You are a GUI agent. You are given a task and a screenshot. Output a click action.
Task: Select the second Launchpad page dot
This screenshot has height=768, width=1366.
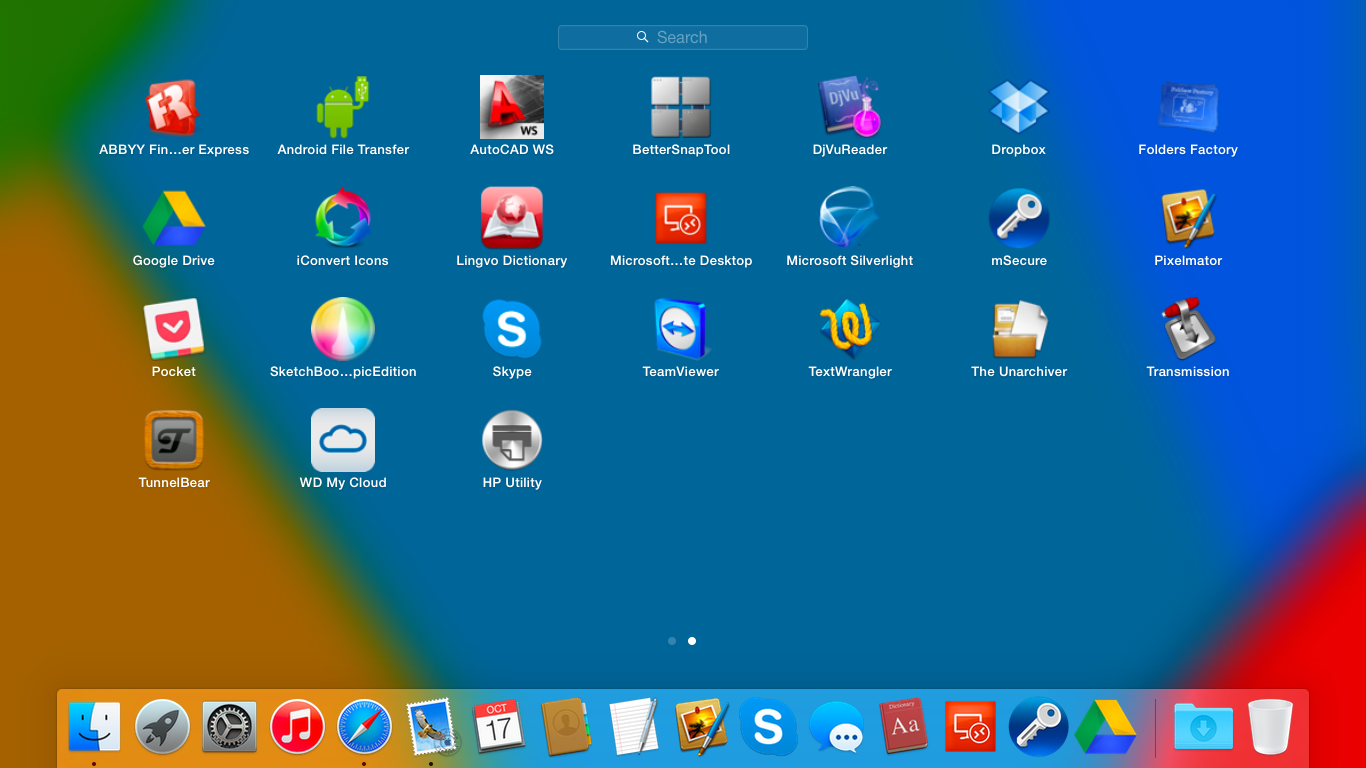[x=692, y=641]
